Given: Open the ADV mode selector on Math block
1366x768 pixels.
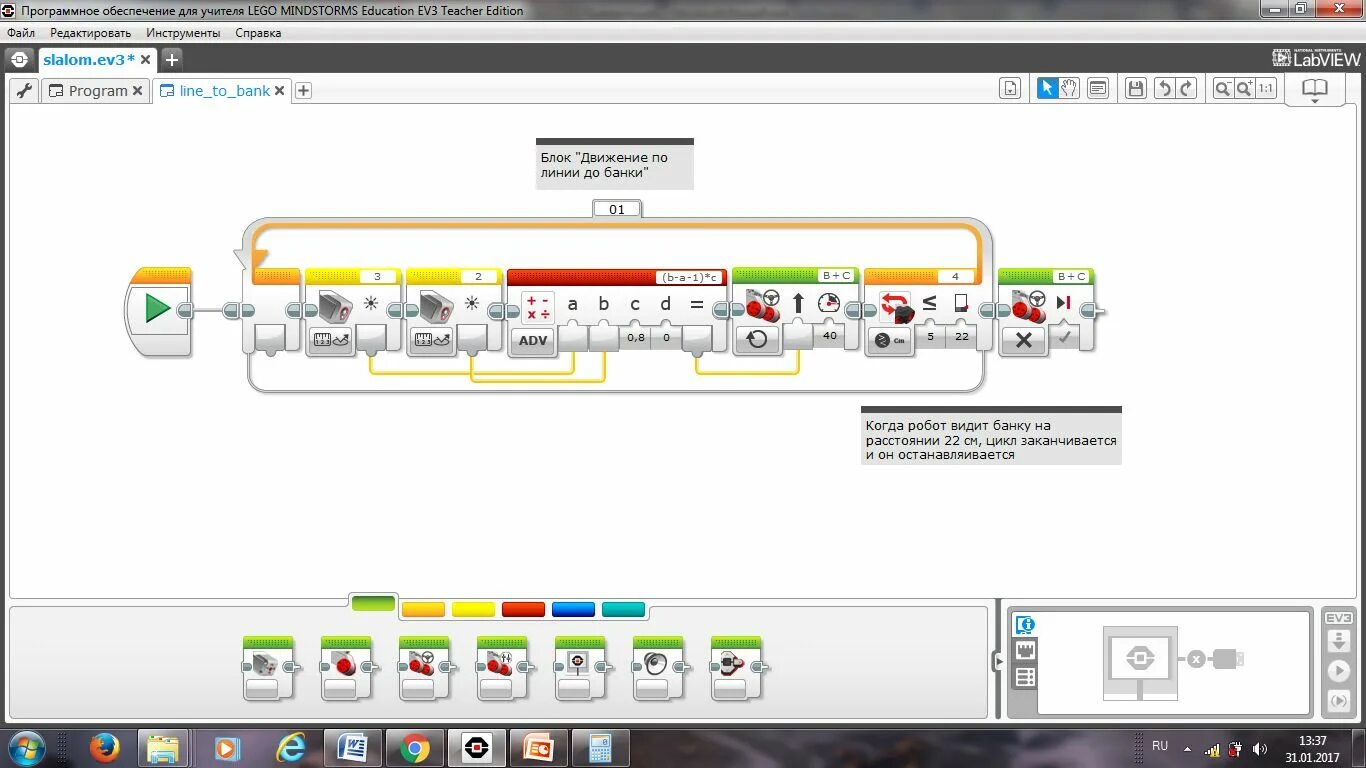Looking at the screenshot, I should (x=533, y=340).
